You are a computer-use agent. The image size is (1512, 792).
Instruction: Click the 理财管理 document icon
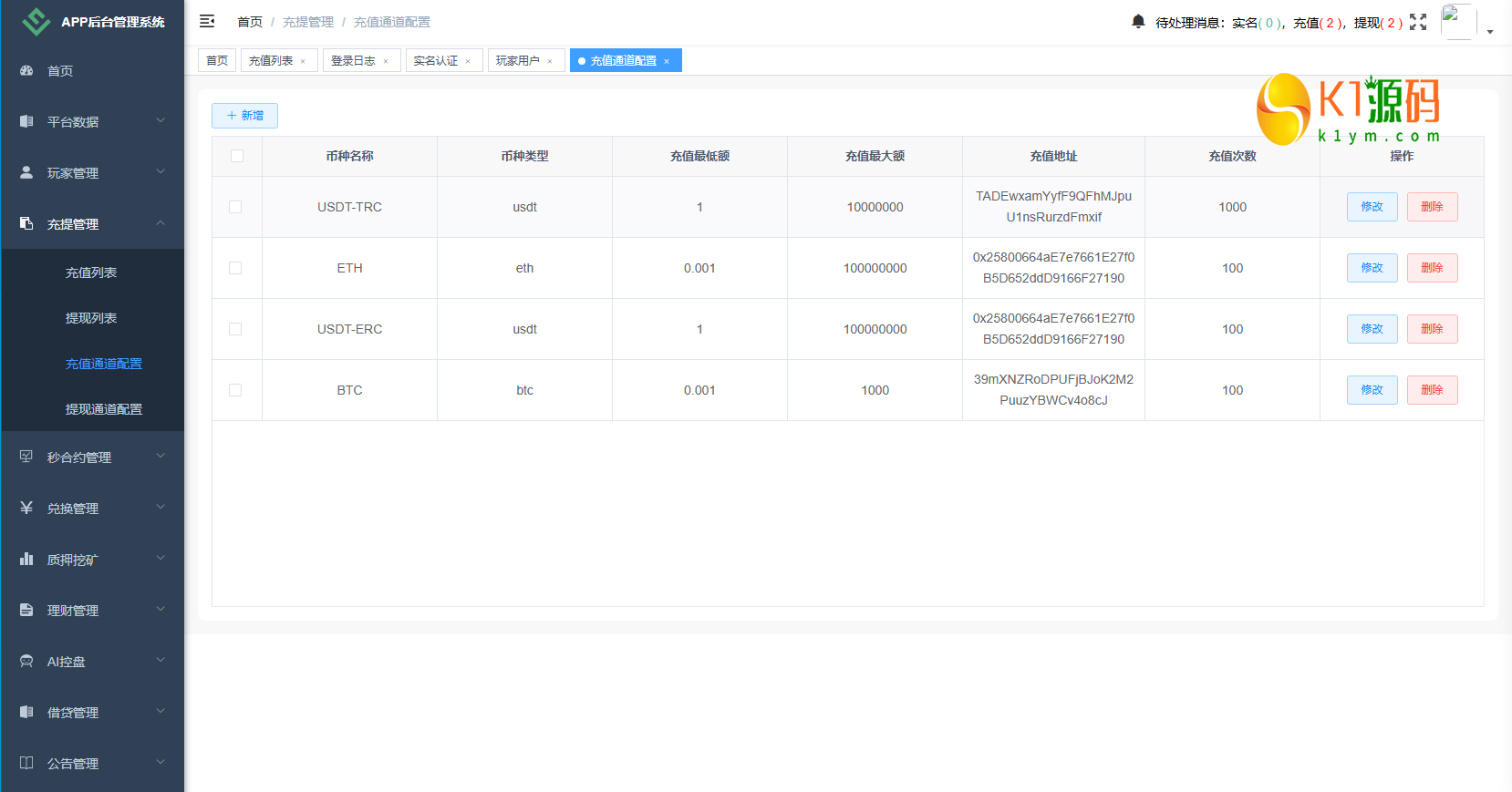coord(26,610)
